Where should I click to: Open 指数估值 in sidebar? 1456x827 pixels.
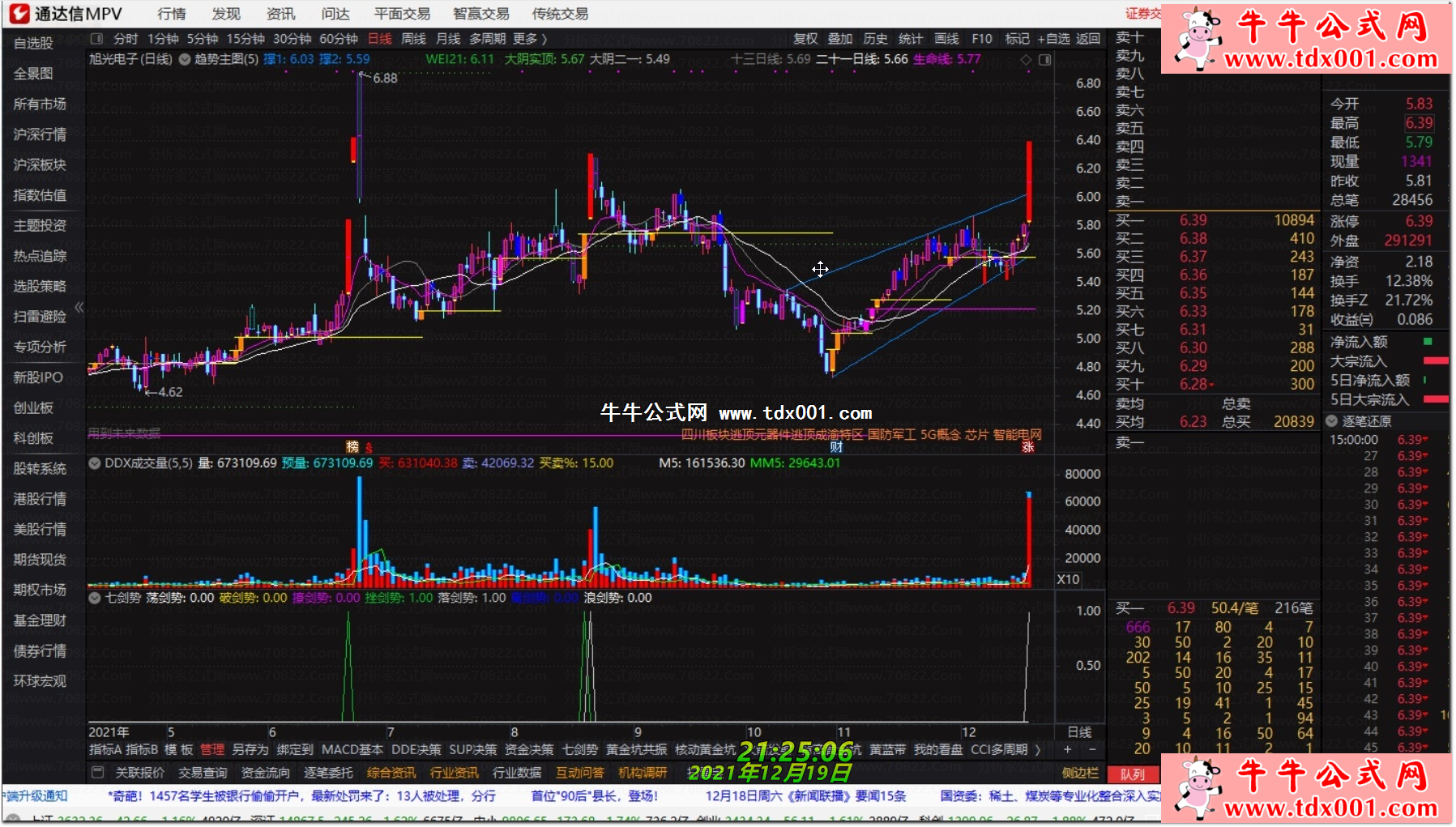(40, 194)
